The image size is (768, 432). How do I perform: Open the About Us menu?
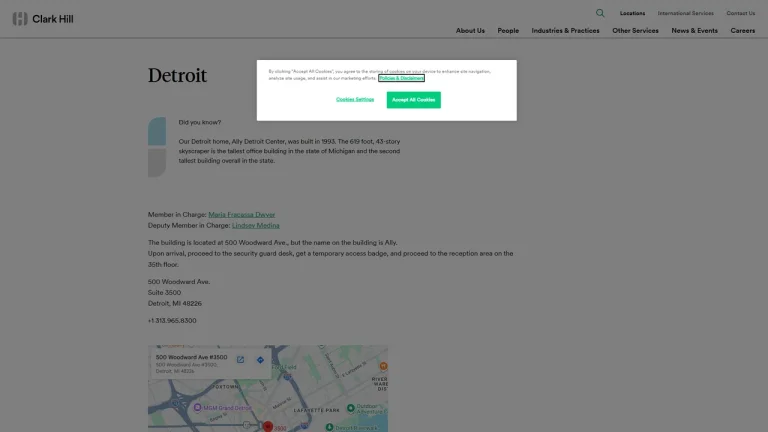pos(470,30)
